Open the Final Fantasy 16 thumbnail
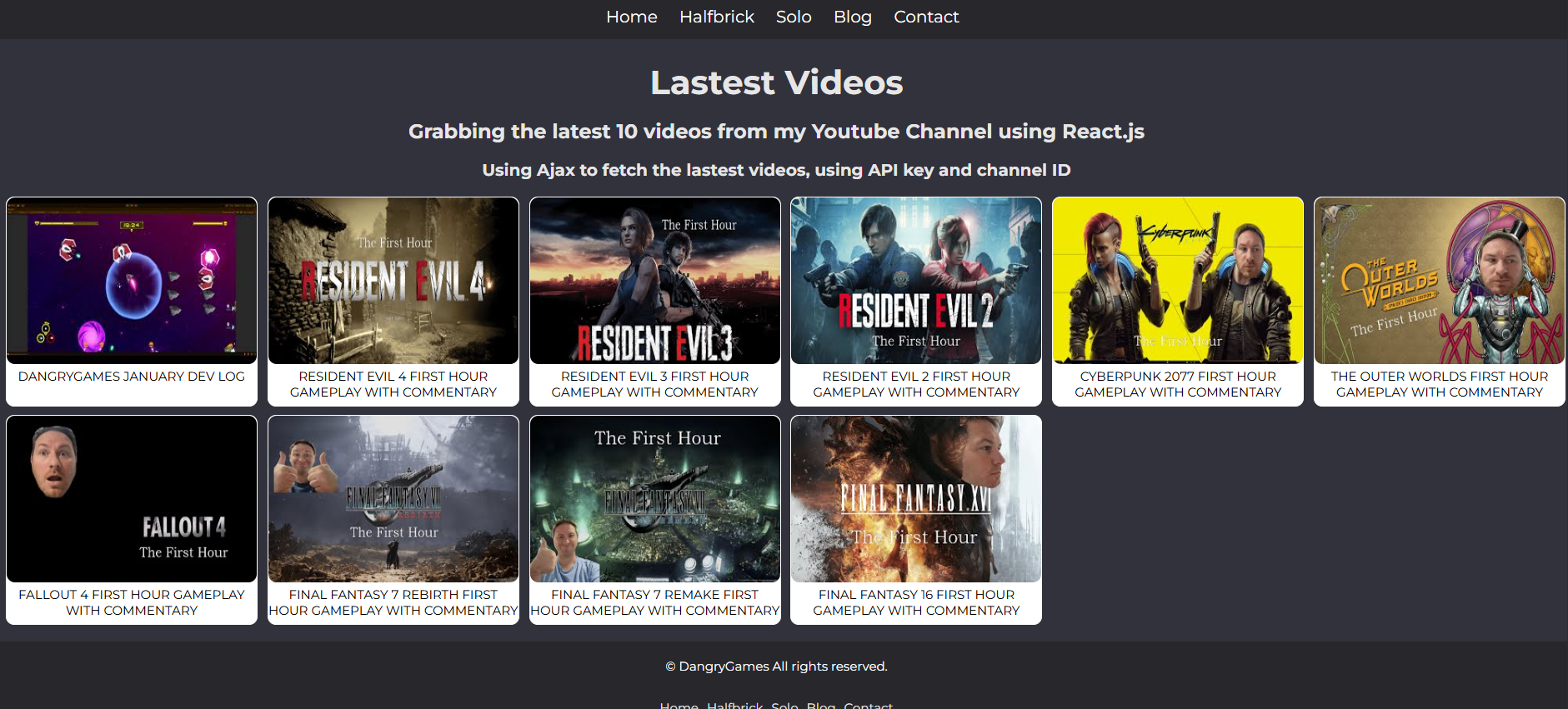The image size is (1568, 709). coord(916,499)
